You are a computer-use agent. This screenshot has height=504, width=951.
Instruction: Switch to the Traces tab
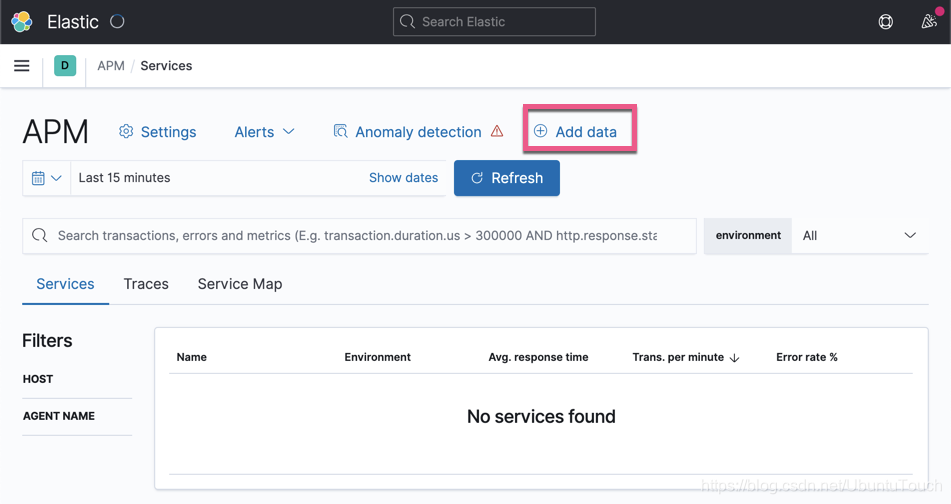[x=146, y=284]
